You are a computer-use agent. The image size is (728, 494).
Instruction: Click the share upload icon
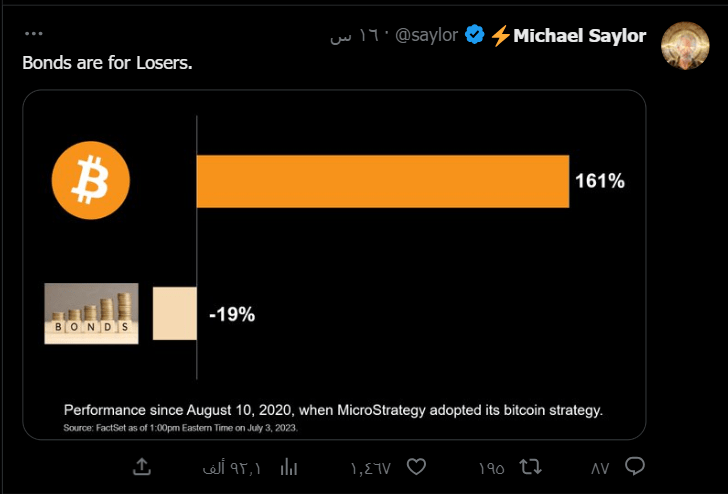click(142, 467)
